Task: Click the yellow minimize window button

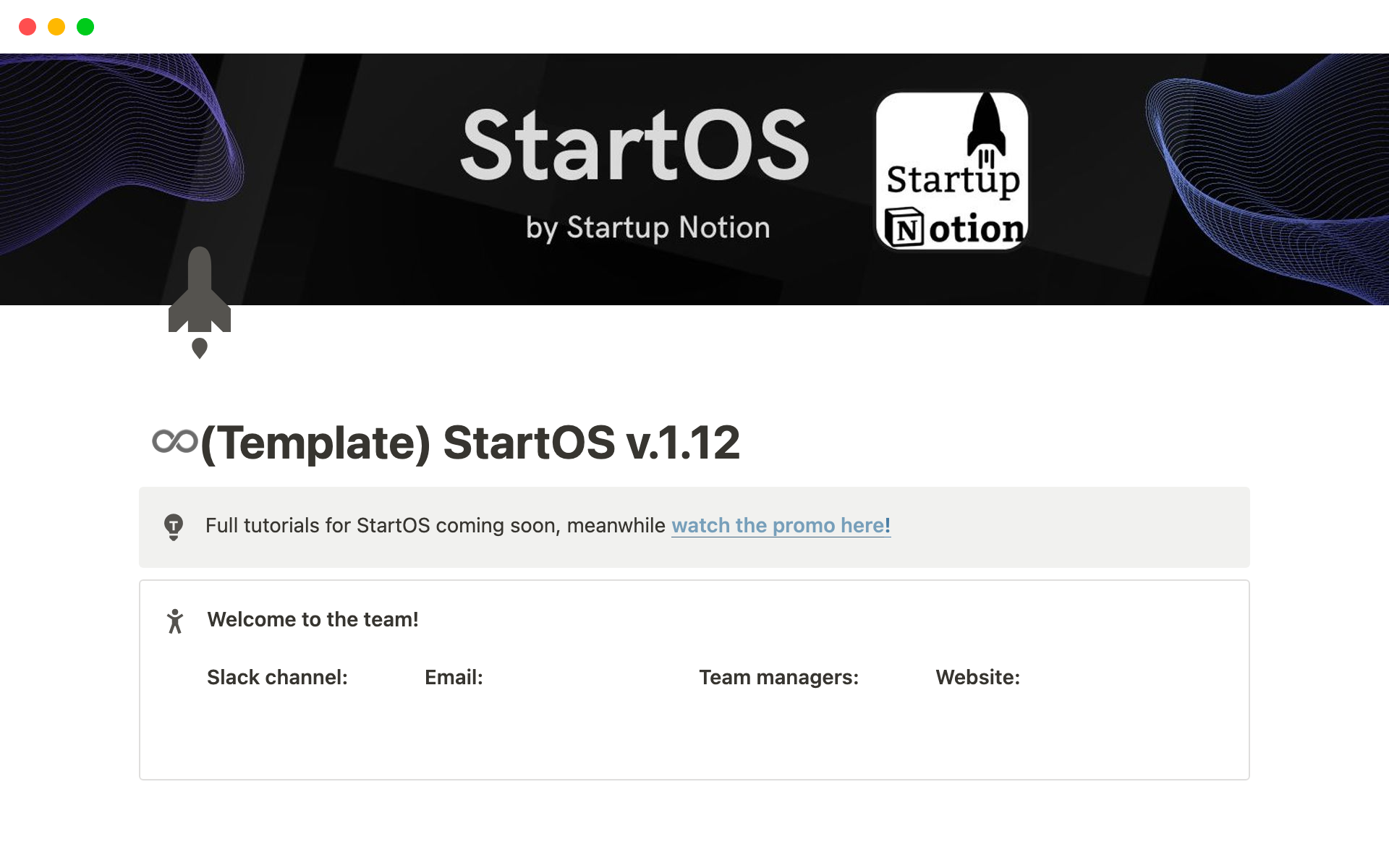Action: 56,27
